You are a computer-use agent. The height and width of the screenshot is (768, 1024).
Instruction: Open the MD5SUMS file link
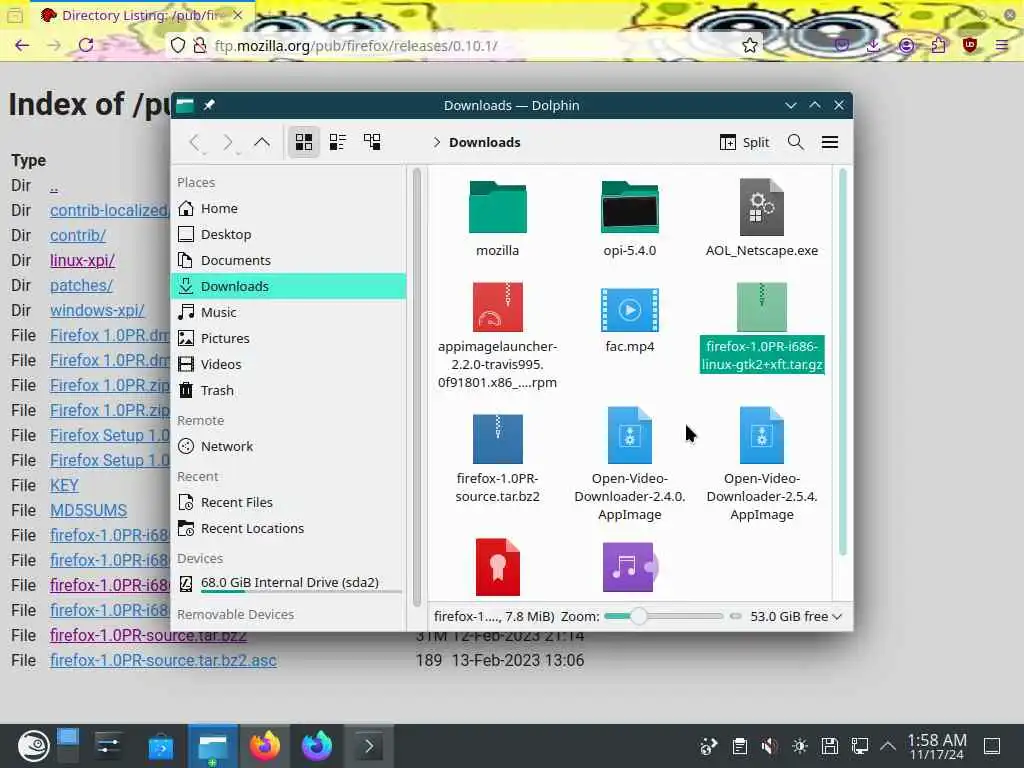[x=88, y=510]
